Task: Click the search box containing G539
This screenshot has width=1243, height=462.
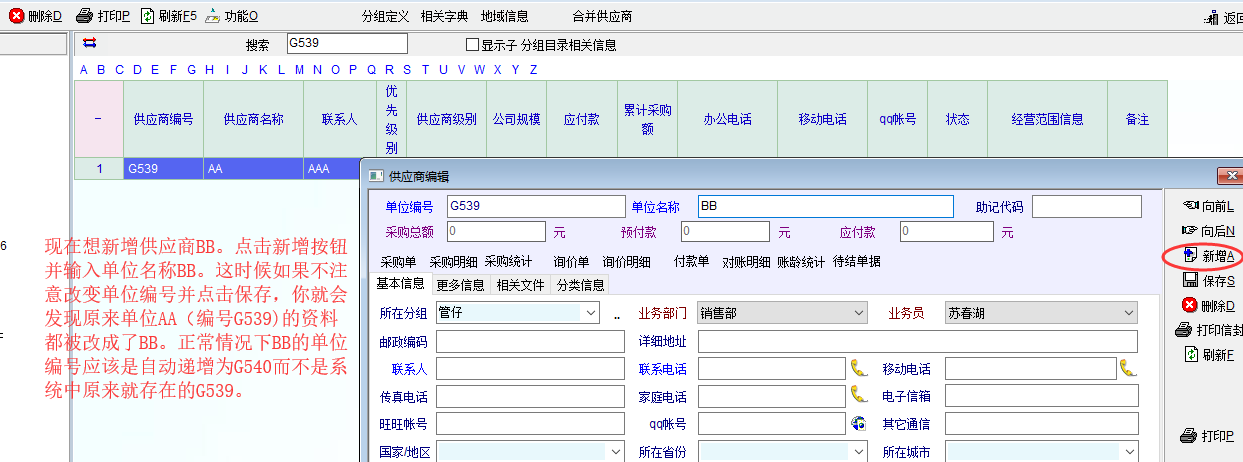Action: pos(346,44)
